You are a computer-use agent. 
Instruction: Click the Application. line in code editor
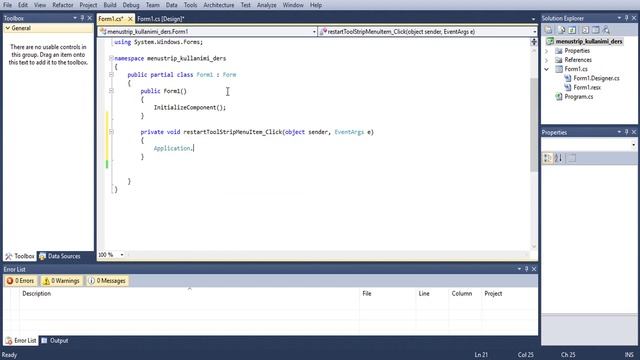coord(173,148)
